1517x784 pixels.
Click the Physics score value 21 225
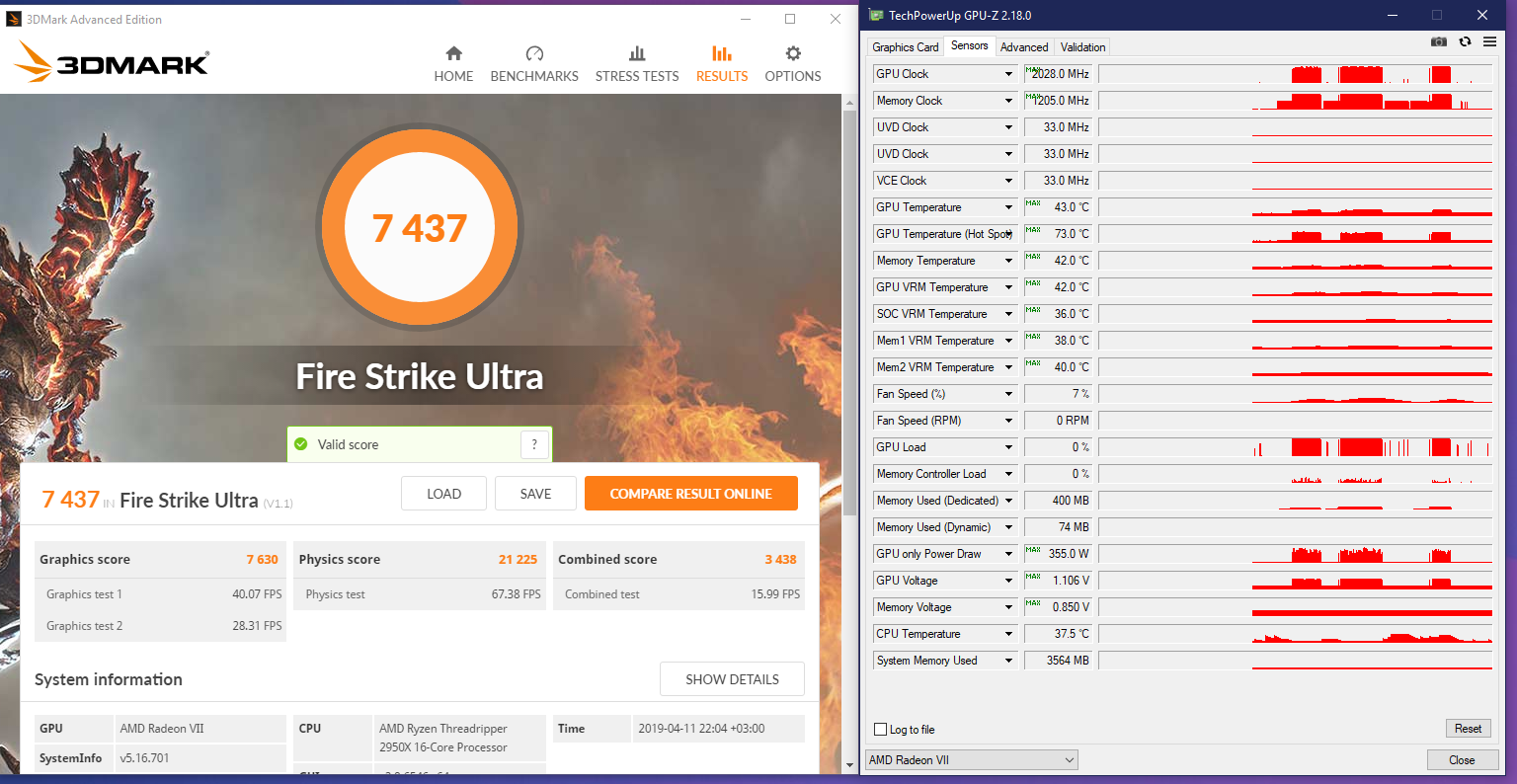point(519,560)
